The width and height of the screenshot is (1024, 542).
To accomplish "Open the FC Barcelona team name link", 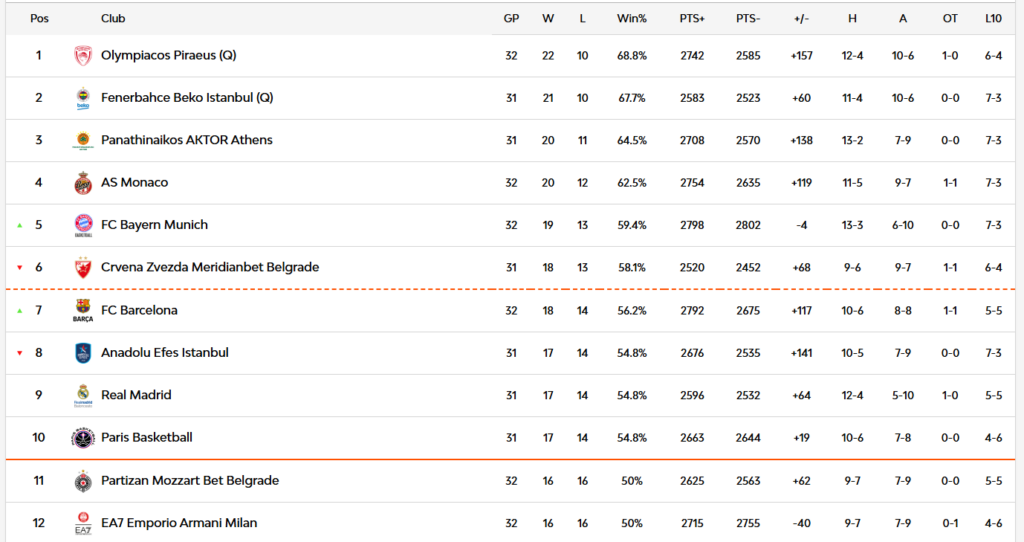I will coord(139,310).
